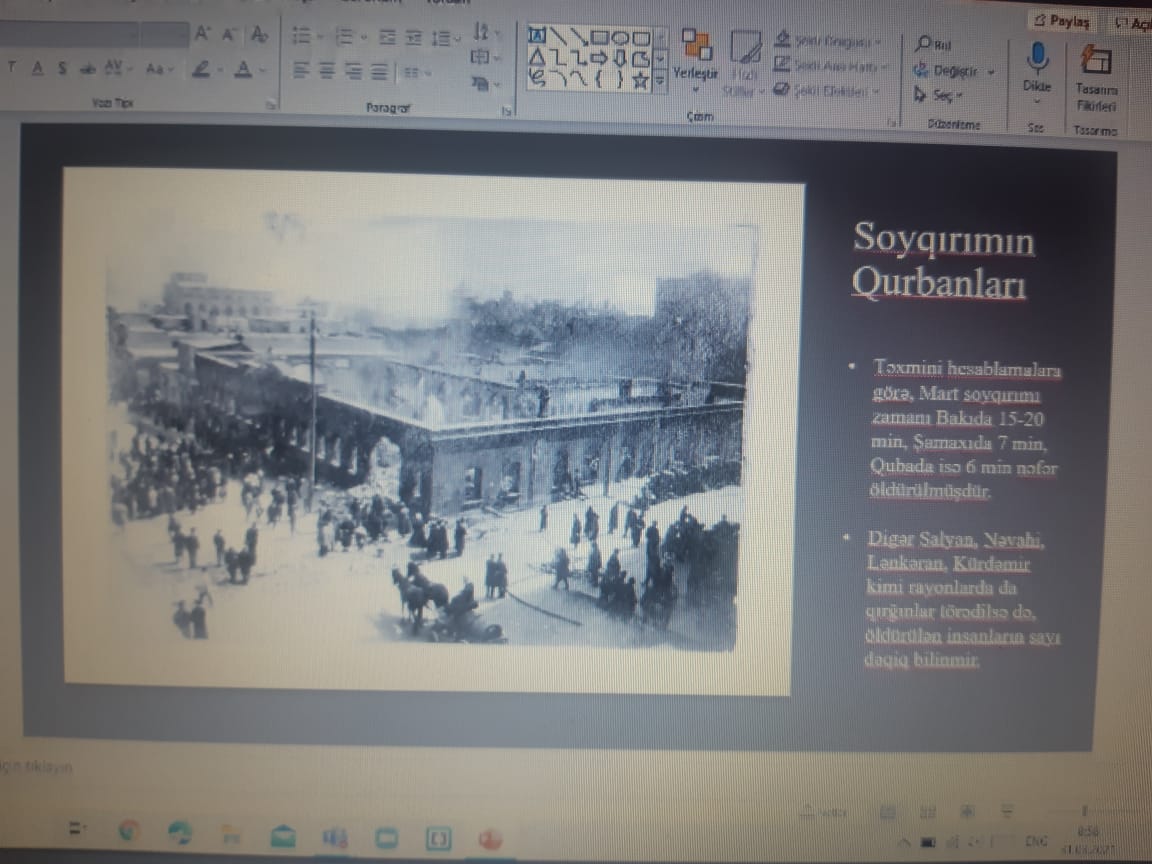
Task: Convert to SmartArt icon
Action: coord(484,83)
